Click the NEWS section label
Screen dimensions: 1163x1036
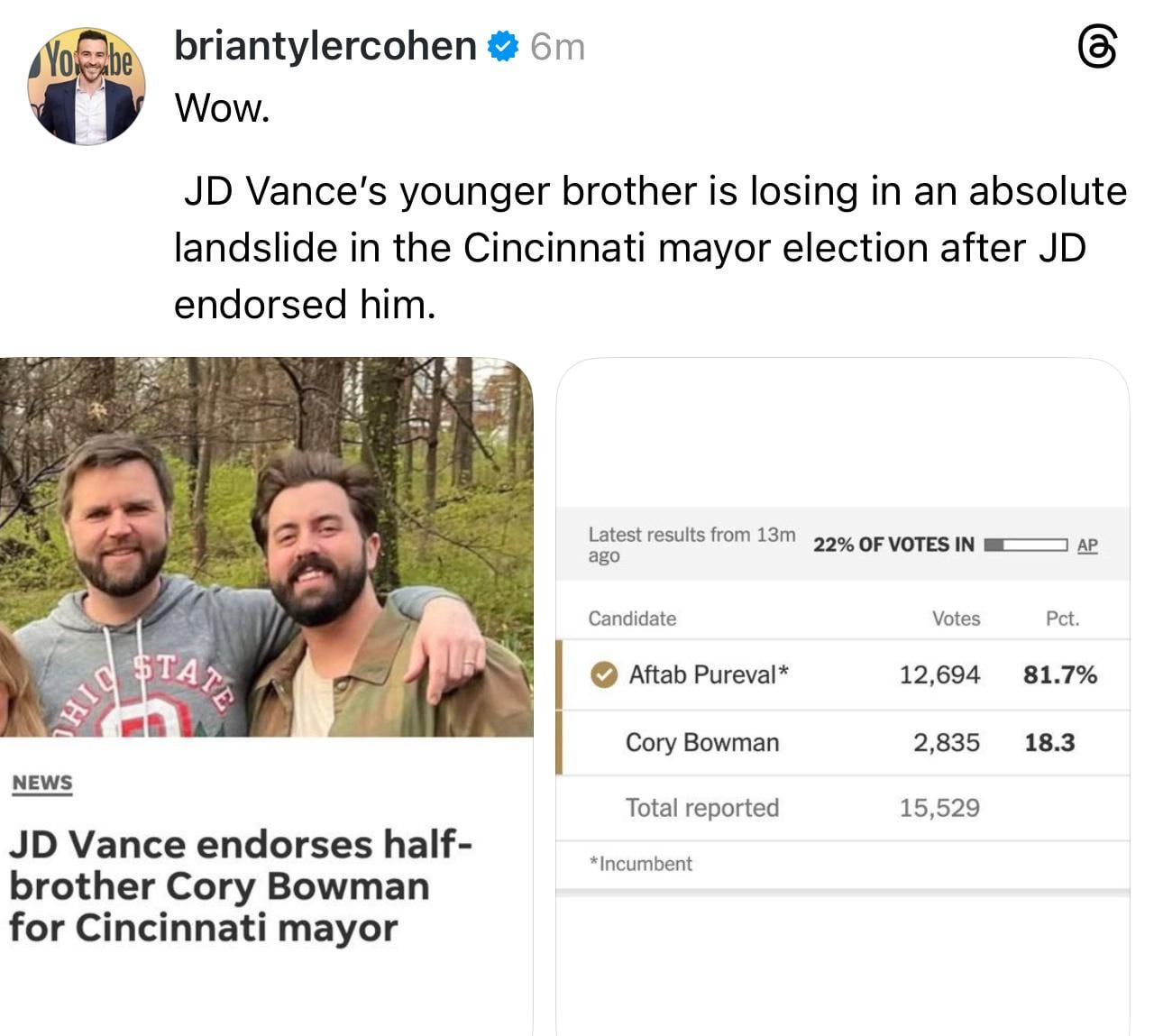[42, 783]
